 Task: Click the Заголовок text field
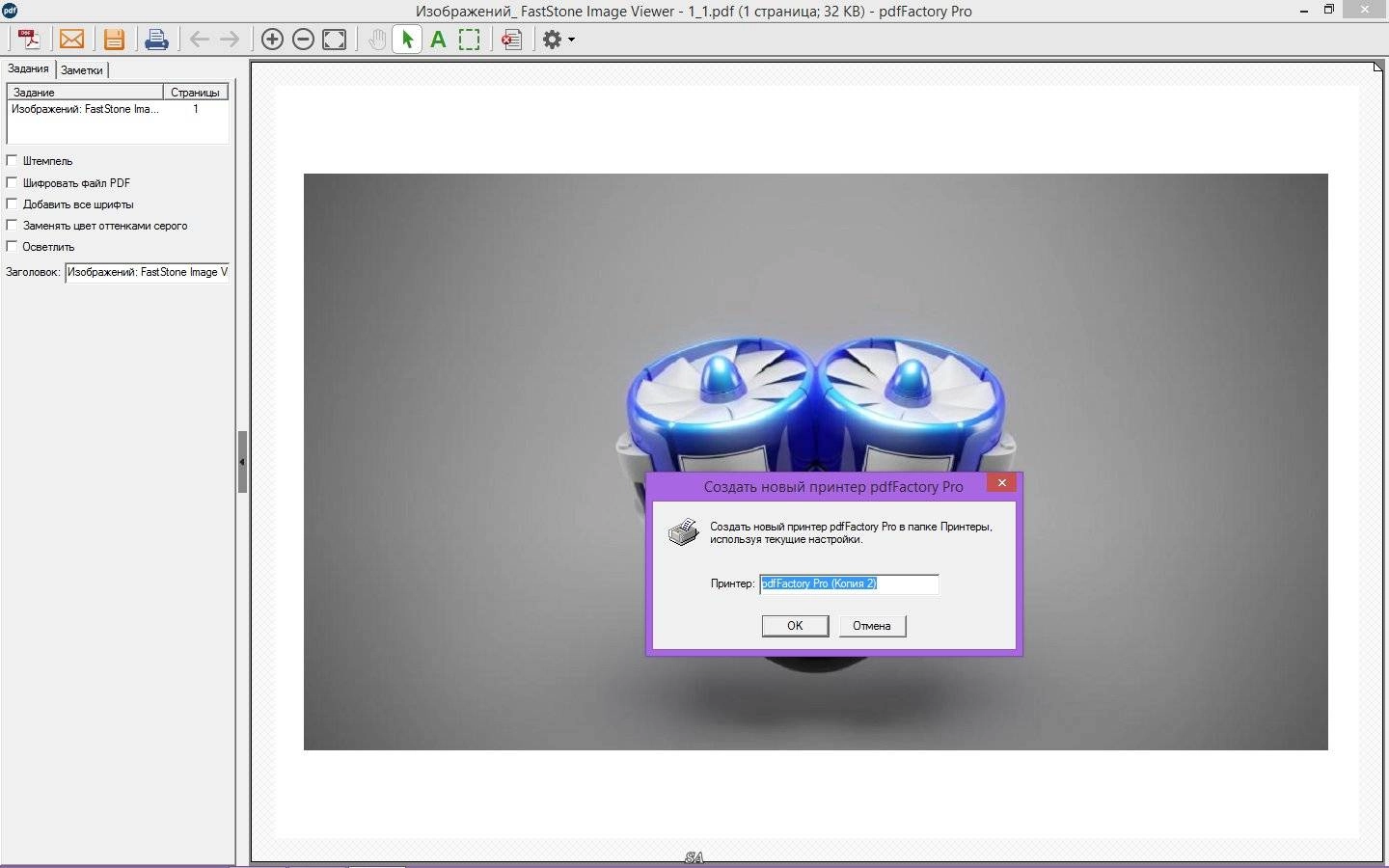[148, 272]
